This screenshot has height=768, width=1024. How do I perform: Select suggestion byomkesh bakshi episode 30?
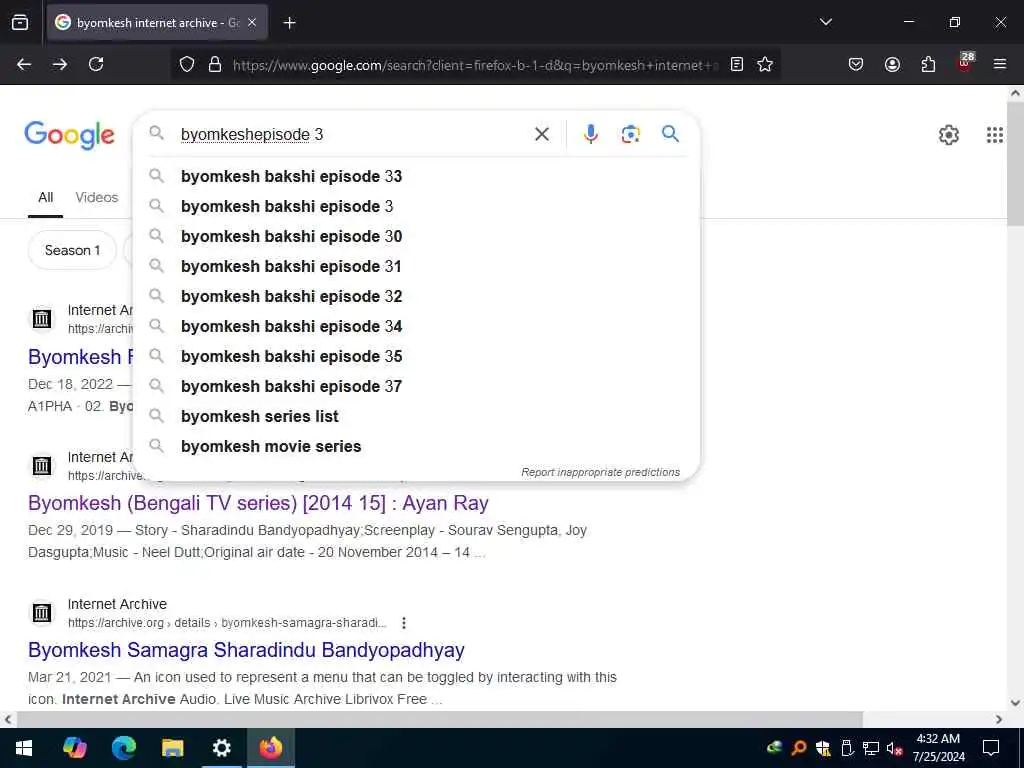(x=417, y=236)
